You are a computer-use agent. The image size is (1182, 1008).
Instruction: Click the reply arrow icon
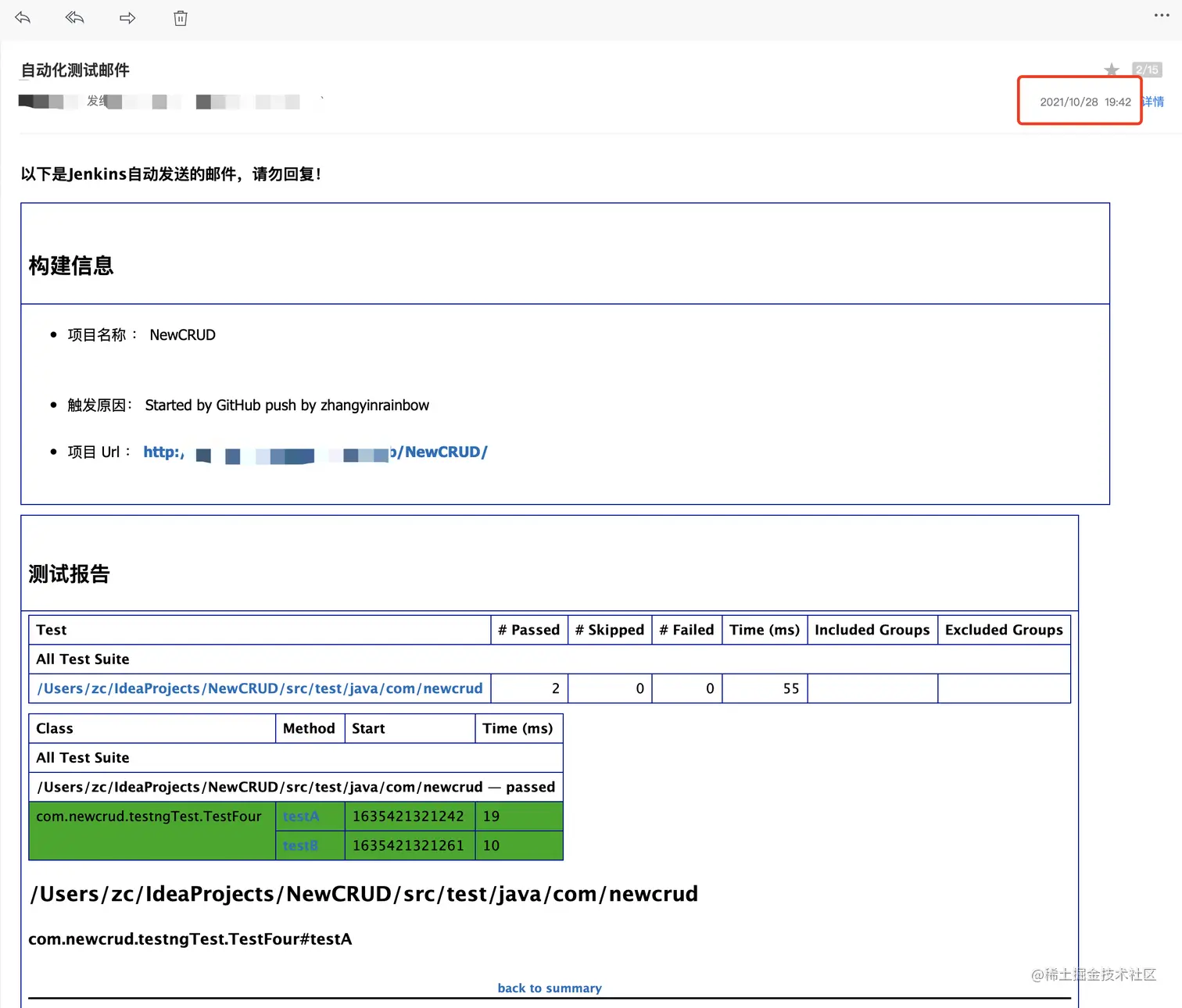coord(23,18)
